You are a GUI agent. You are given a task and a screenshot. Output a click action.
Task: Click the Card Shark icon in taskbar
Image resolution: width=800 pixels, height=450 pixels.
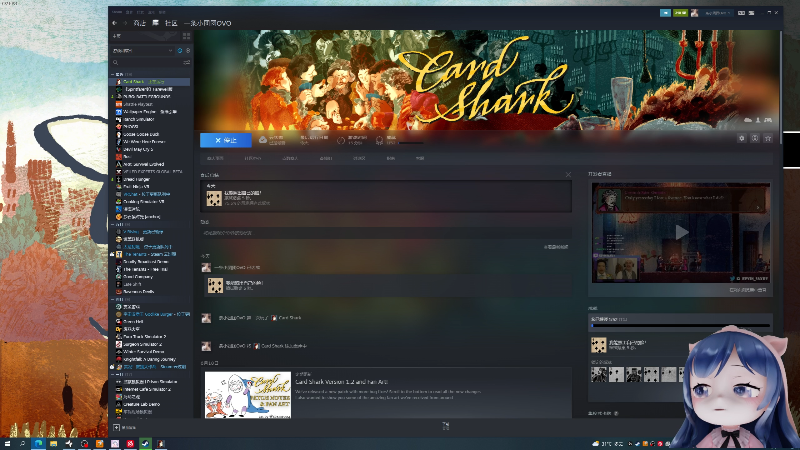pyautogui.click(x=160, y=444)
